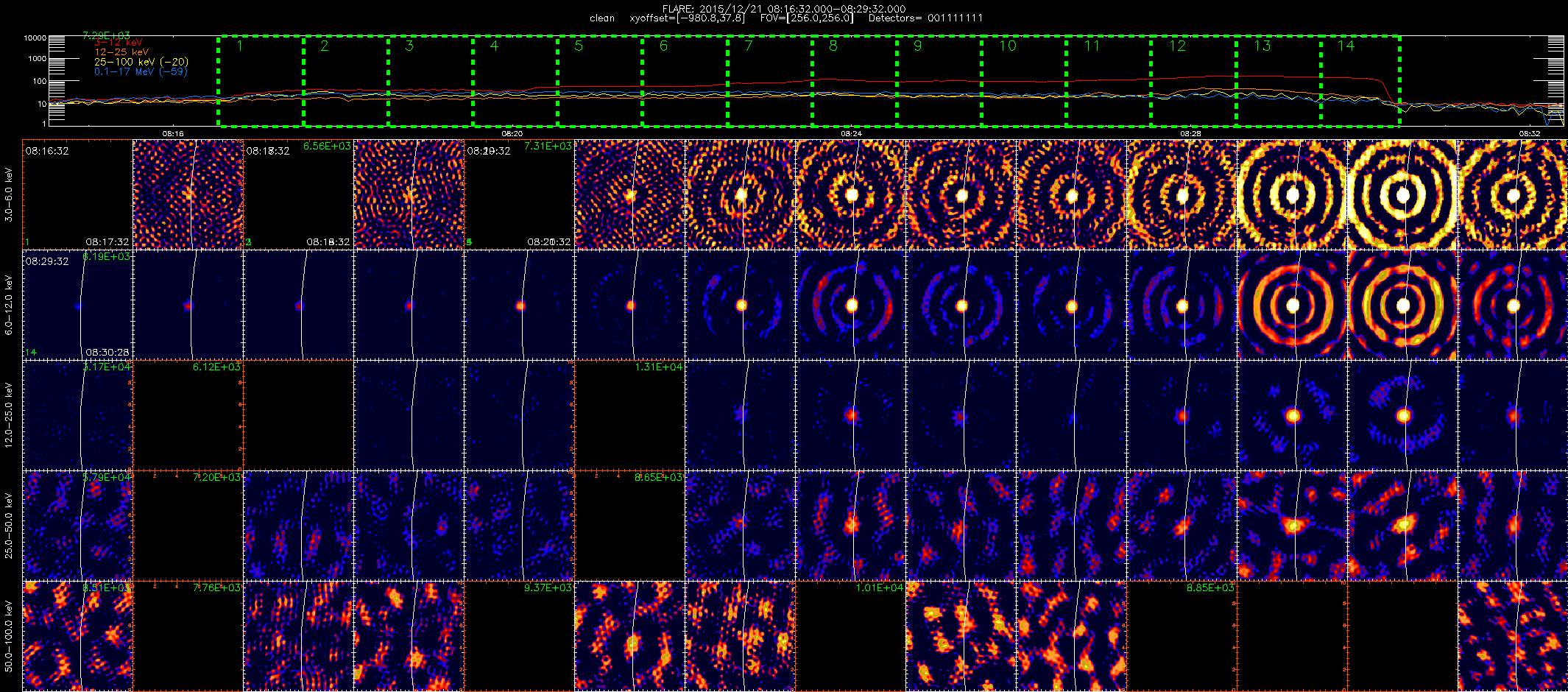Click the green "7.76E+03" value

tap(216, 587)
